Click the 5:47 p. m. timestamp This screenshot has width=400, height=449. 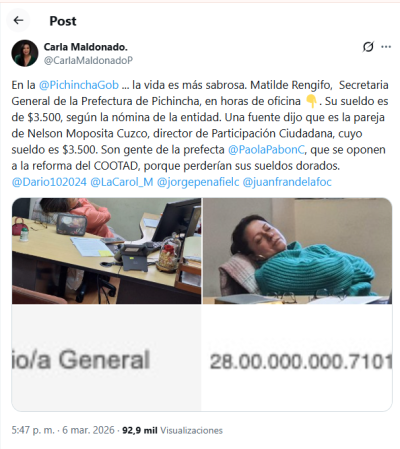tap(33, 430)
